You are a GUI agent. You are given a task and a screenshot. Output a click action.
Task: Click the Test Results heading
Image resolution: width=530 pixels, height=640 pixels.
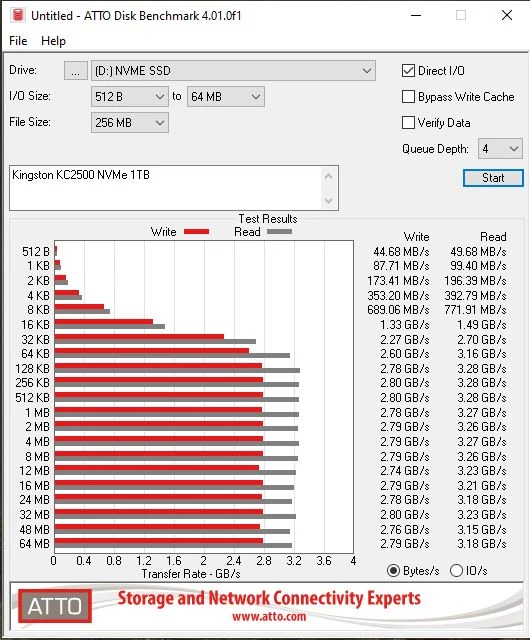268,219
